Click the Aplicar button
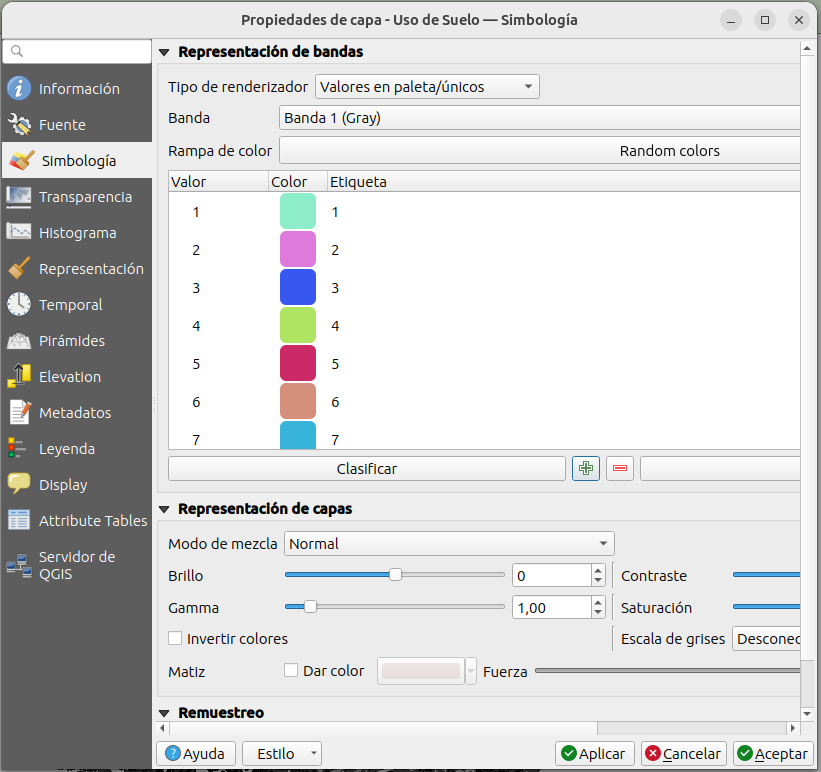The width and height of the screenshot is (821, 772). tap(593, 754)
